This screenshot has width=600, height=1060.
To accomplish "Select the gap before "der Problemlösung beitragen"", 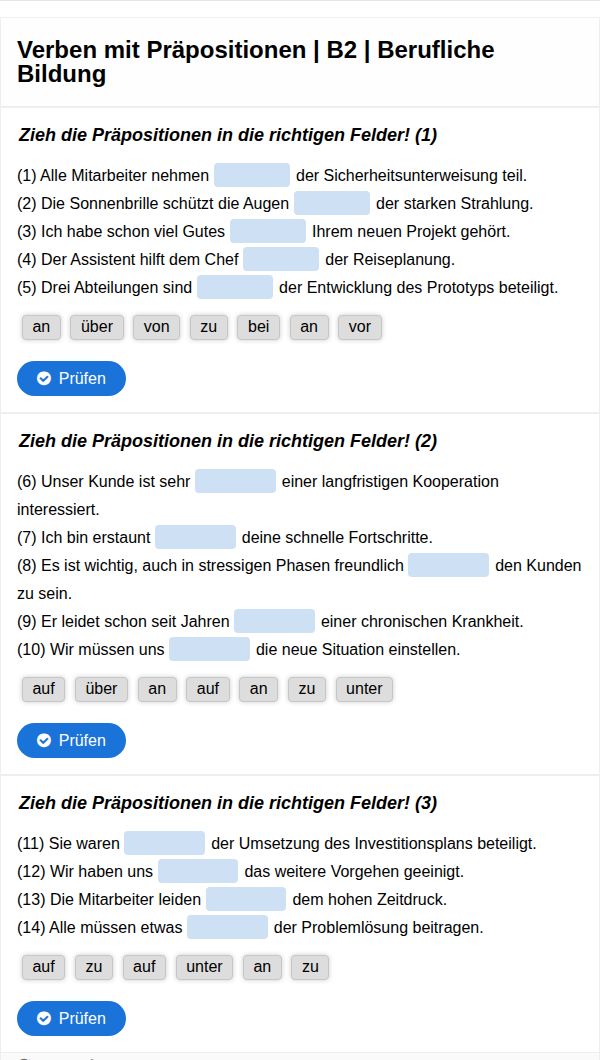I will (227, 928).
